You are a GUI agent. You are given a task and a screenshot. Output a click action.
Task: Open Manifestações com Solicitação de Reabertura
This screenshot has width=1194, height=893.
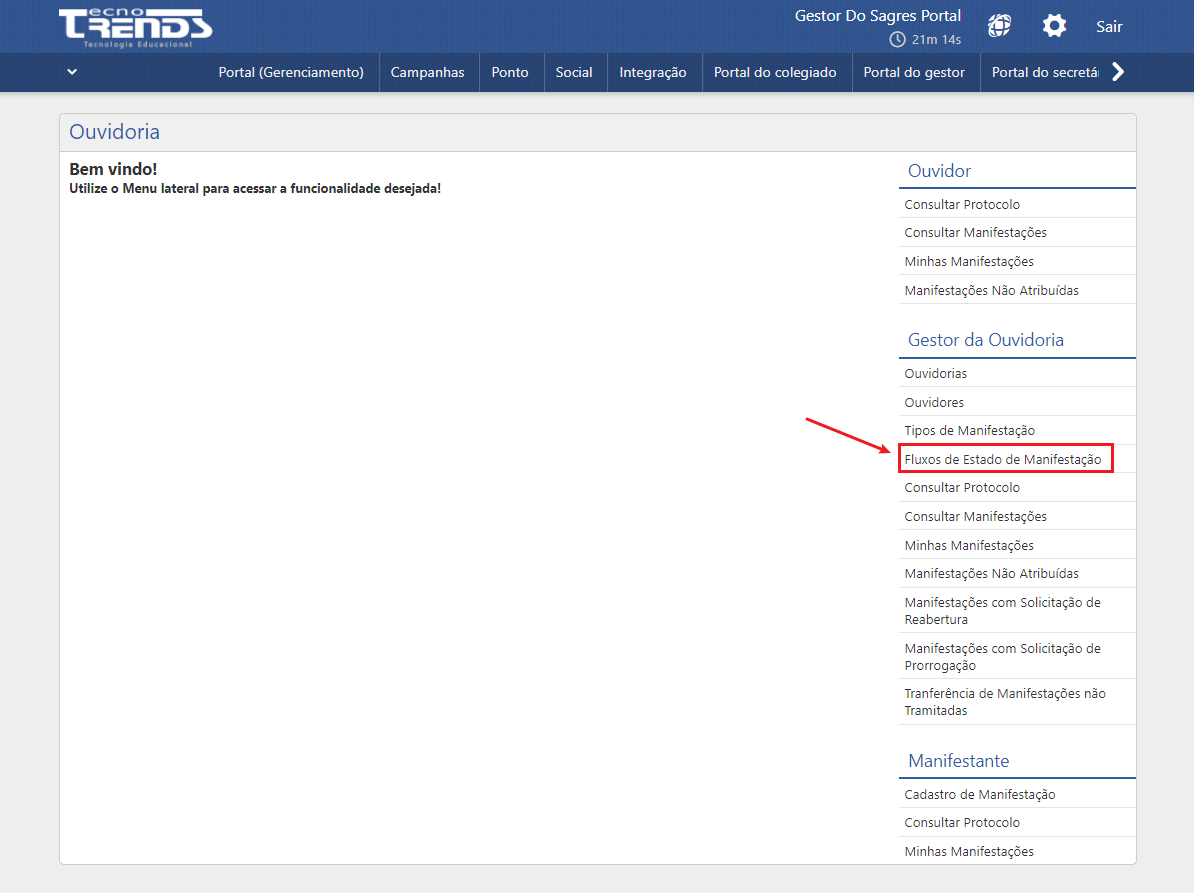(1002, 611)
